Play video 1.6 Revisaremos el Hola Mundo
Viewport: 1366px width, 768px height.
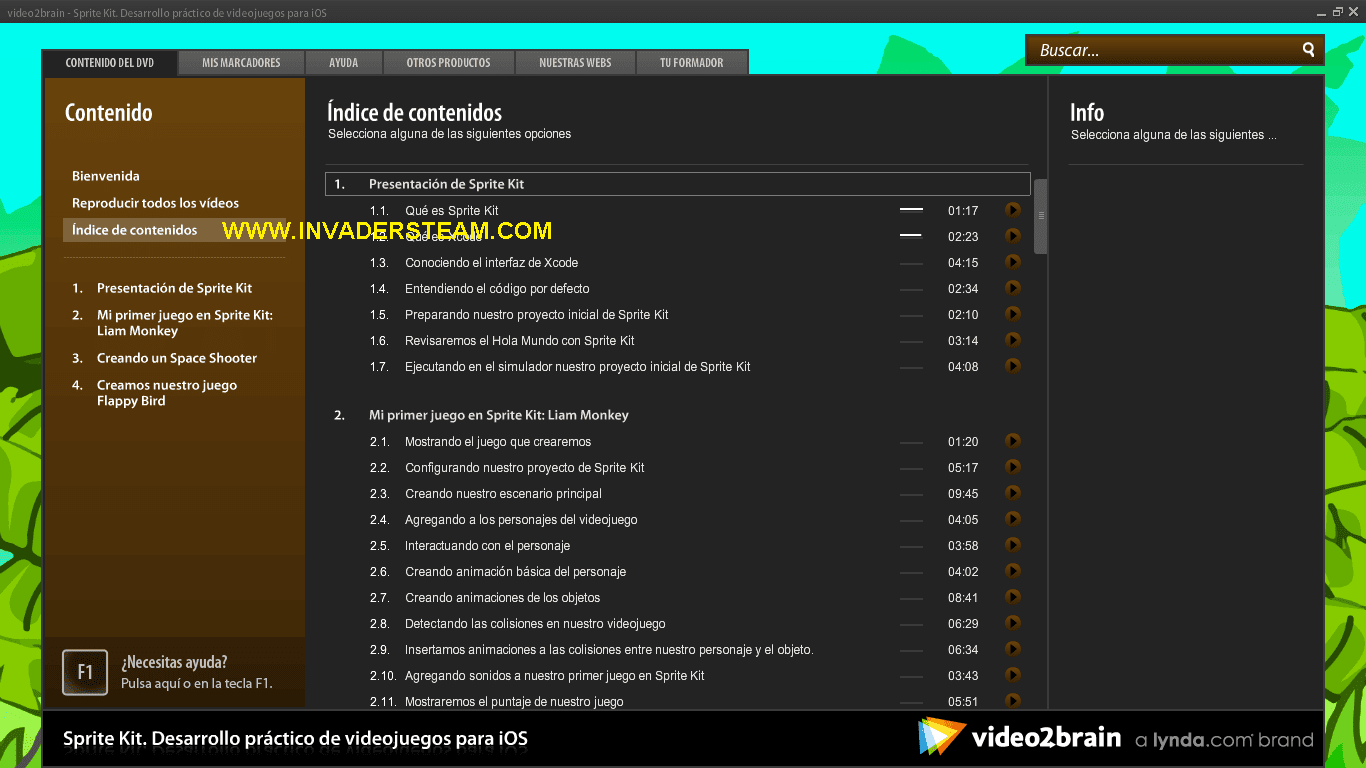(x=1013, y=340)
